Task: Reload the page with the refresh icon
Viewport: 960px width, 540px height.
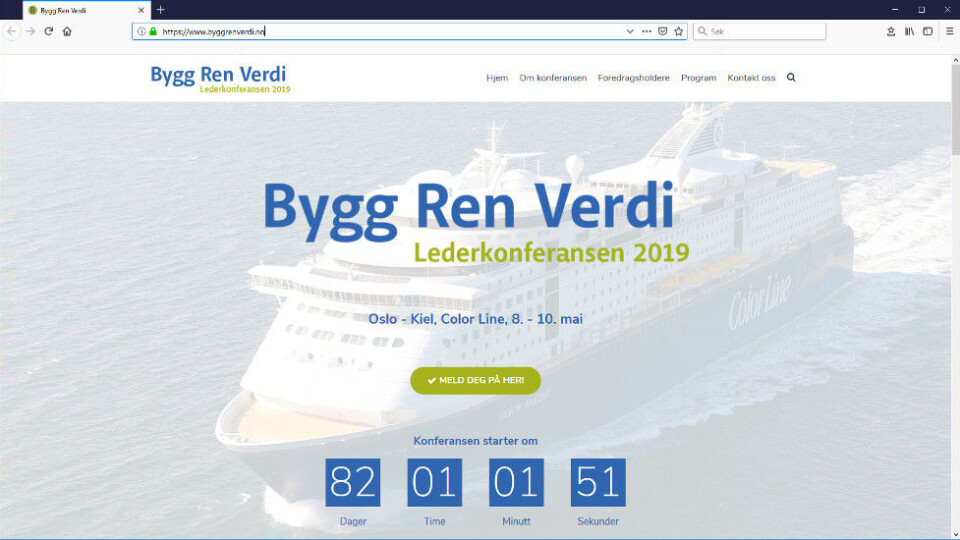Action: click(49, 31)
